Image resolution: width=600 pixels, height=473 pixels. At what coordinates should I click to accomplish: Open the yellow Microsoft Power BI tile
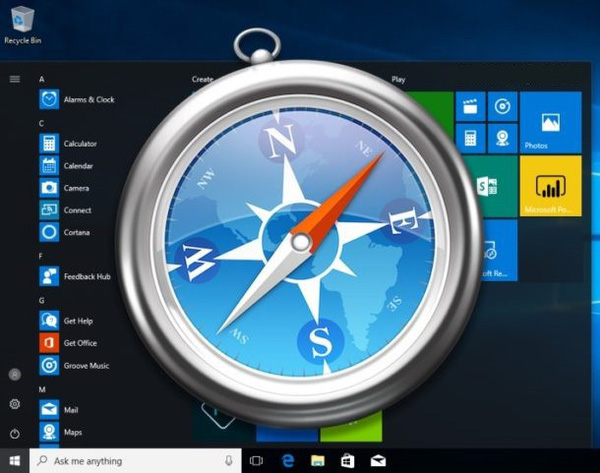551,186
